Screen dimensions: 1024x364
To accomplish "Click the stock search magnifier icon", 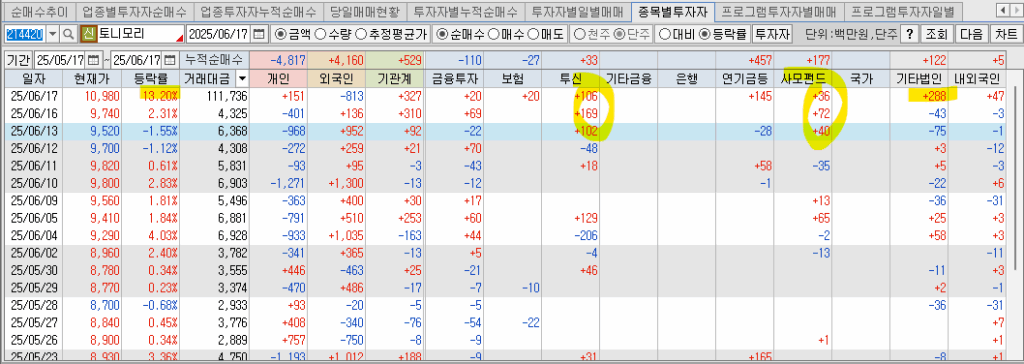I will [x=69, y=34].
